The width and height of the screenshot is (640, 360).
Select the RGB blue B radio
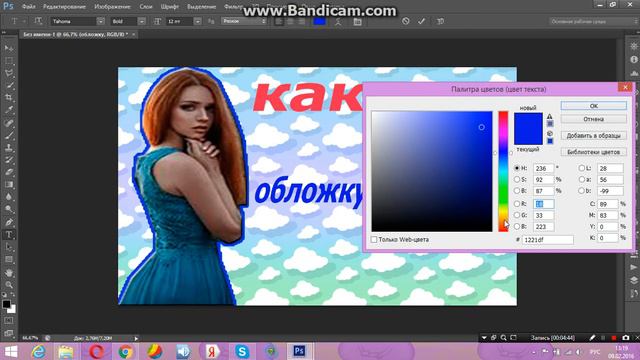coord(517,226)
